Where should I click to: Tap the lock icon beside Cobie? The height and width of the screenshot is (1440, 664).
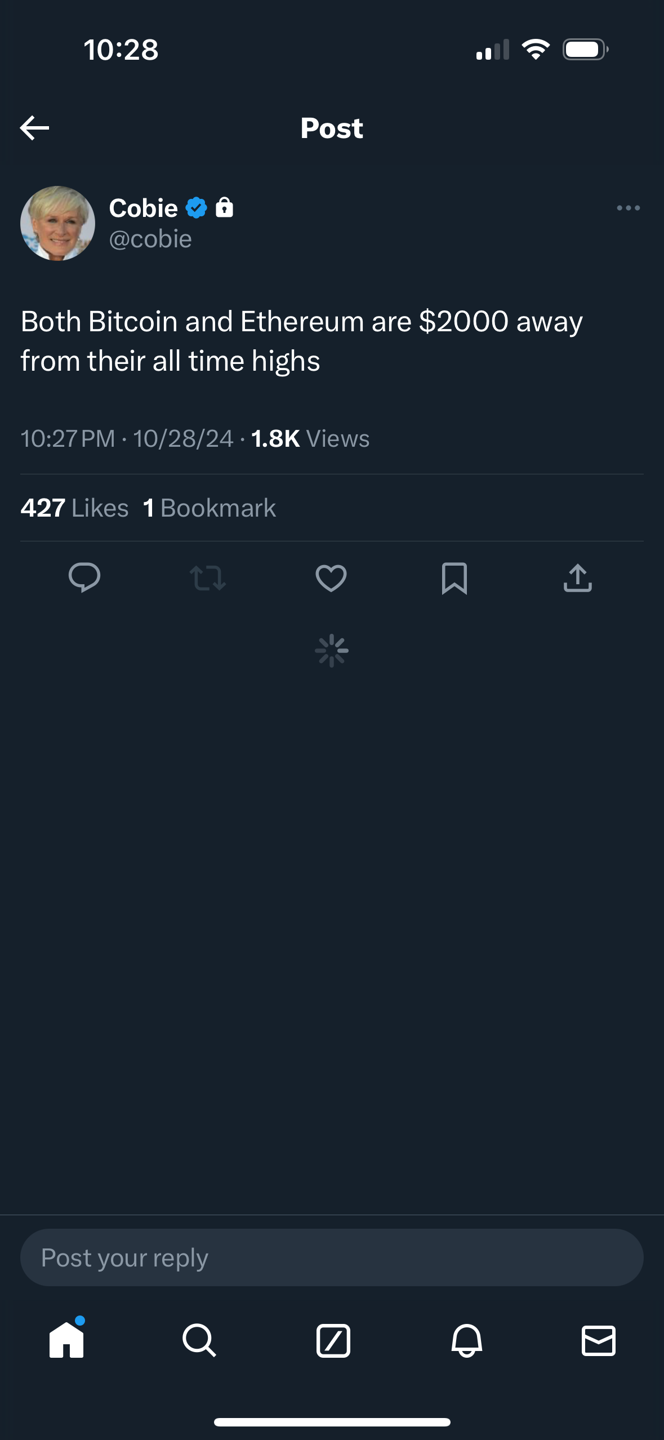(225, 208)
